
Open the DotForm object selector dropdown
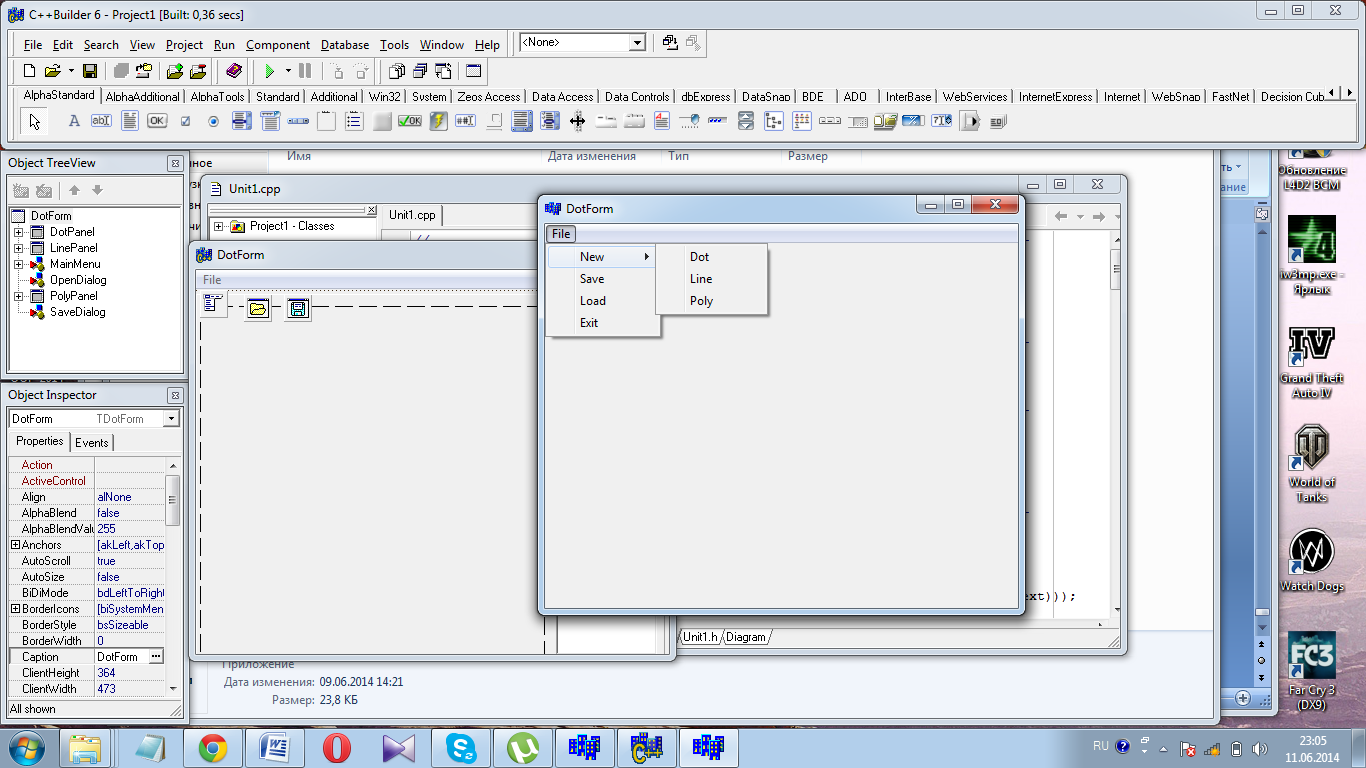click(x=171, y=419)
